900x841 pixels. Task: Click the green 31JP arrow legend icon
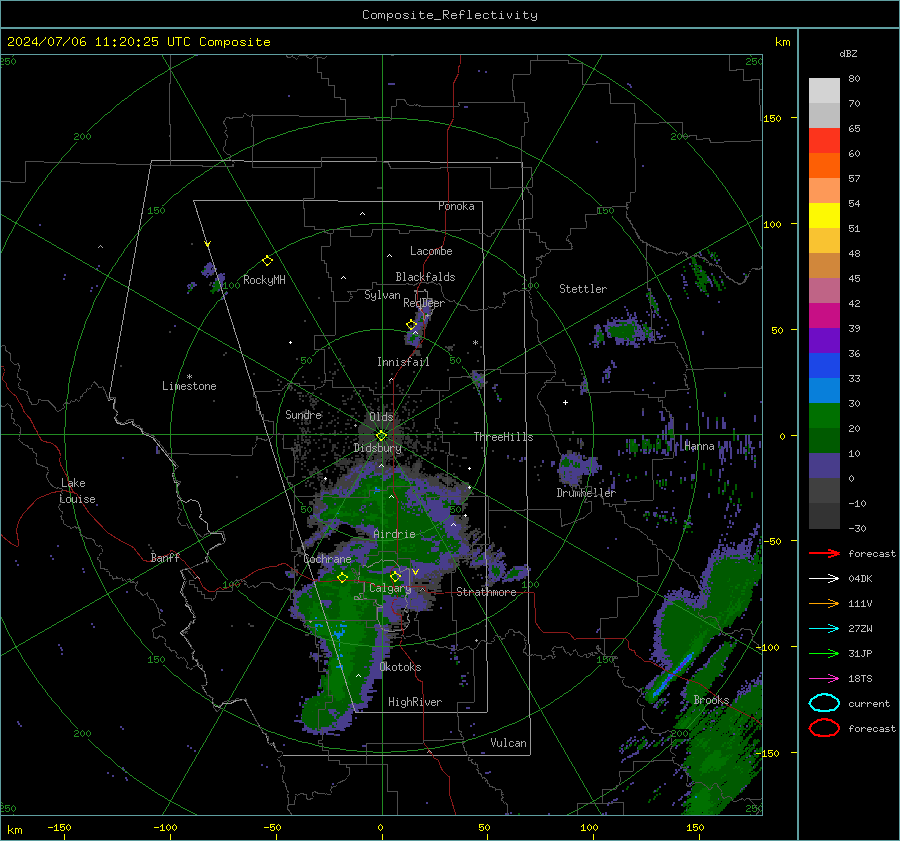824,653
